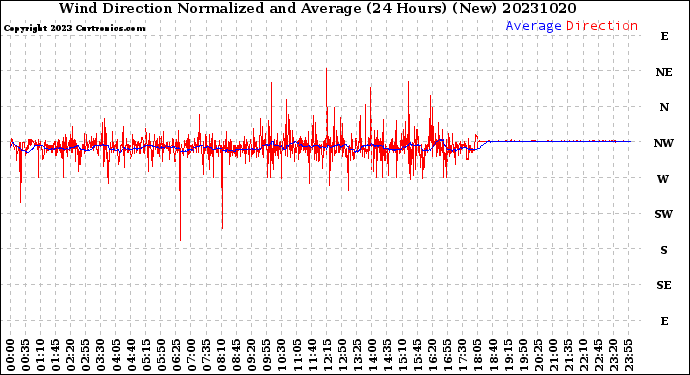Viewport: 690px width, 375px height.
Task: Click the "14:00" time axis label
Action: coord(372,355)
